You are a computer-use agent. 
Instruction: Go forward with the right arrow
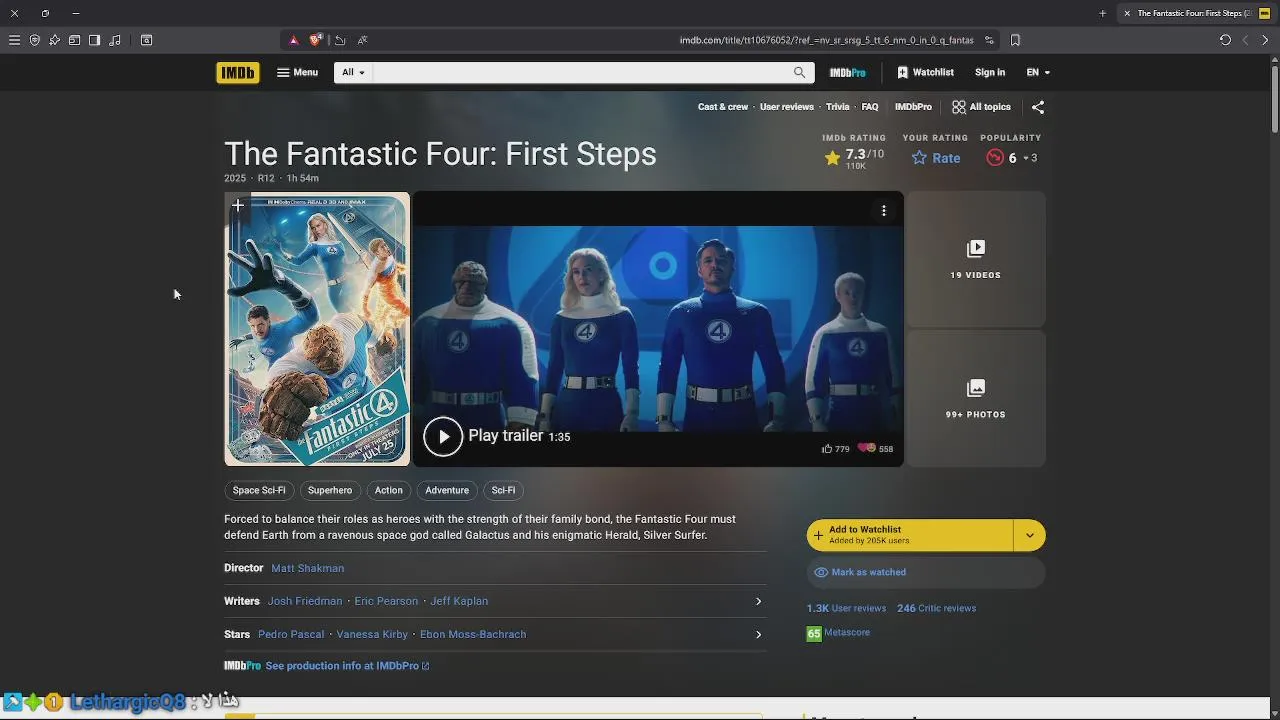1265,40
